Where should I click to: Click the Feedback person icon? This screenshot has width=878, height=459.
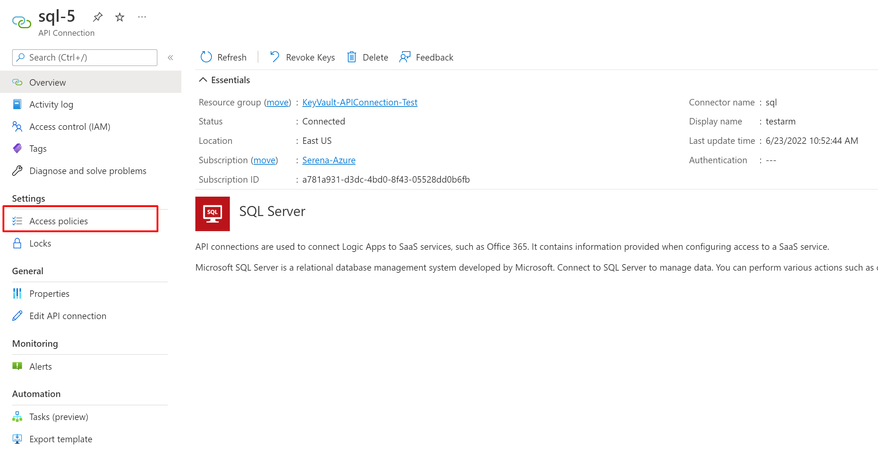coord(404,57)
